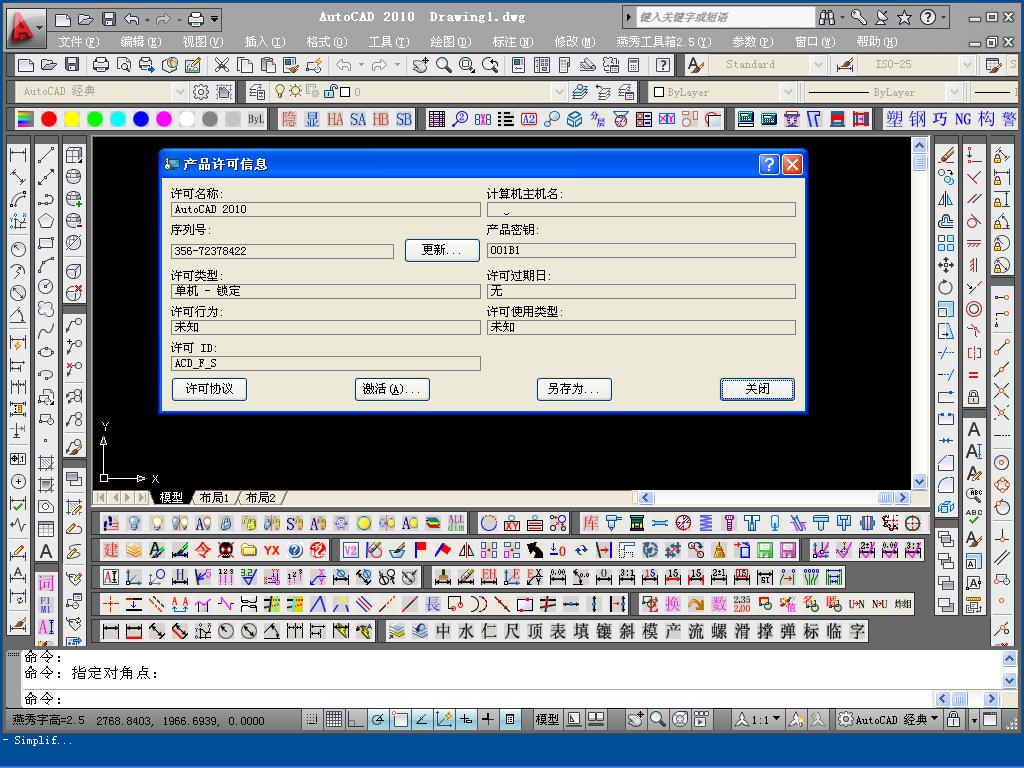Click the New file icon in standard toolbar

click(x=26, y=65)
